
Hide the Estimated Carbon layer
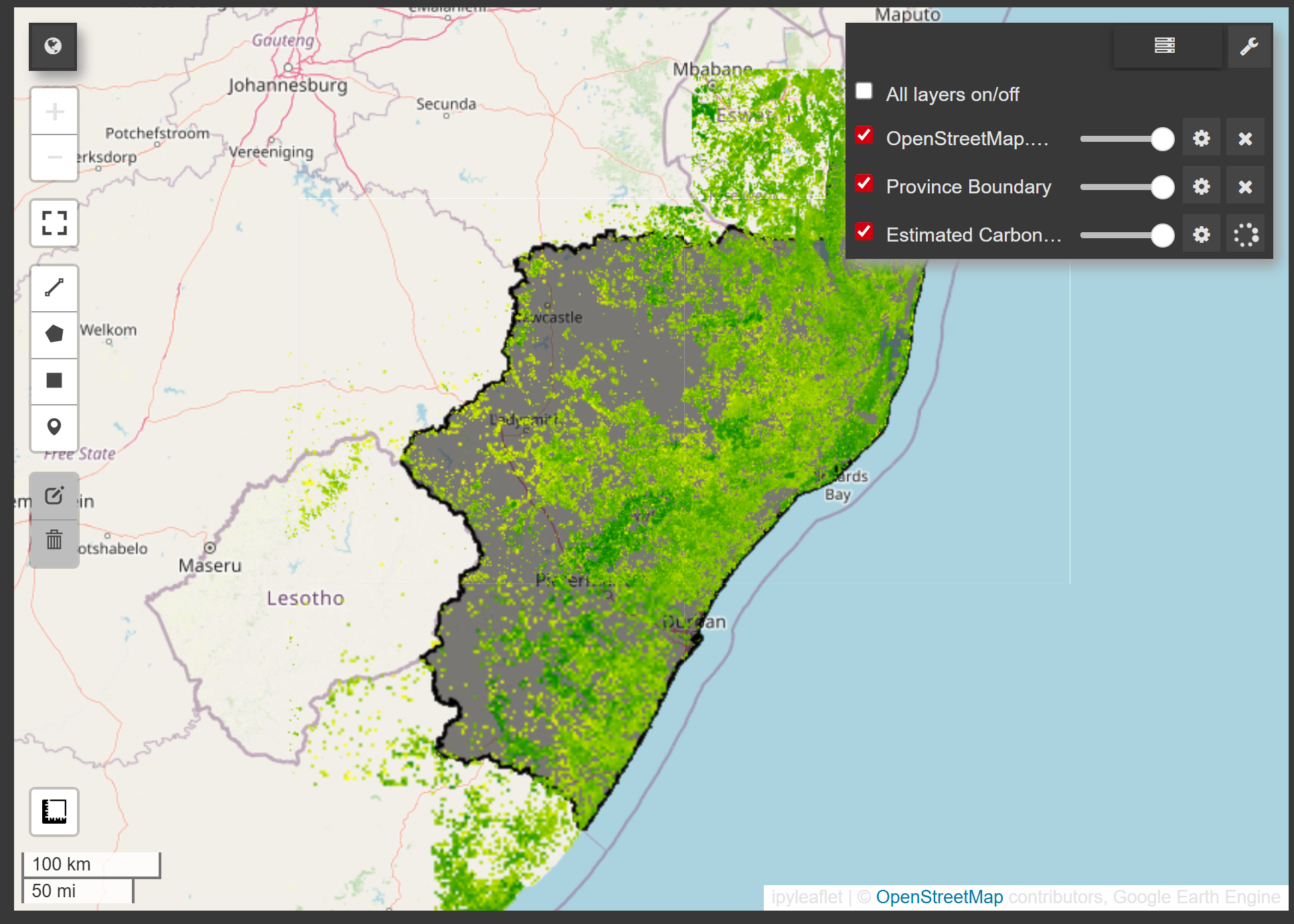point(864,232)
